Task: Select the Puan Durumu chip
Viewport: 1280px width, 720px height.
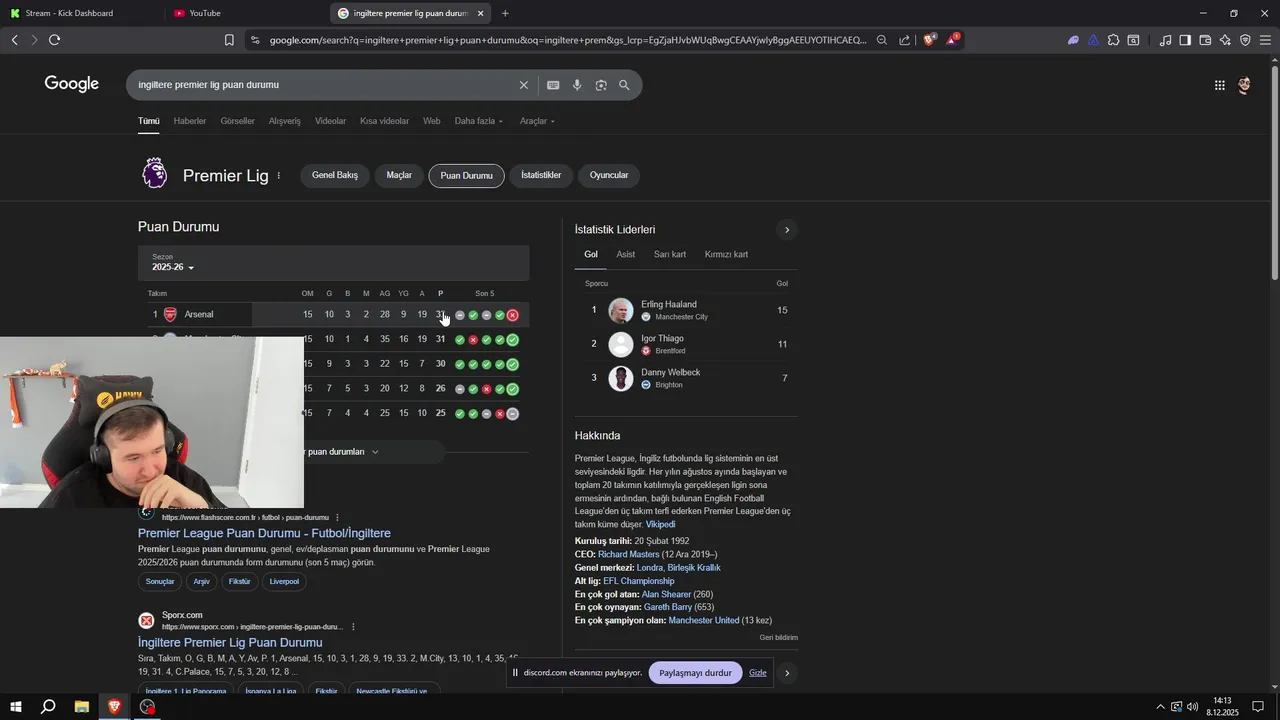Action: coord(467,175)
